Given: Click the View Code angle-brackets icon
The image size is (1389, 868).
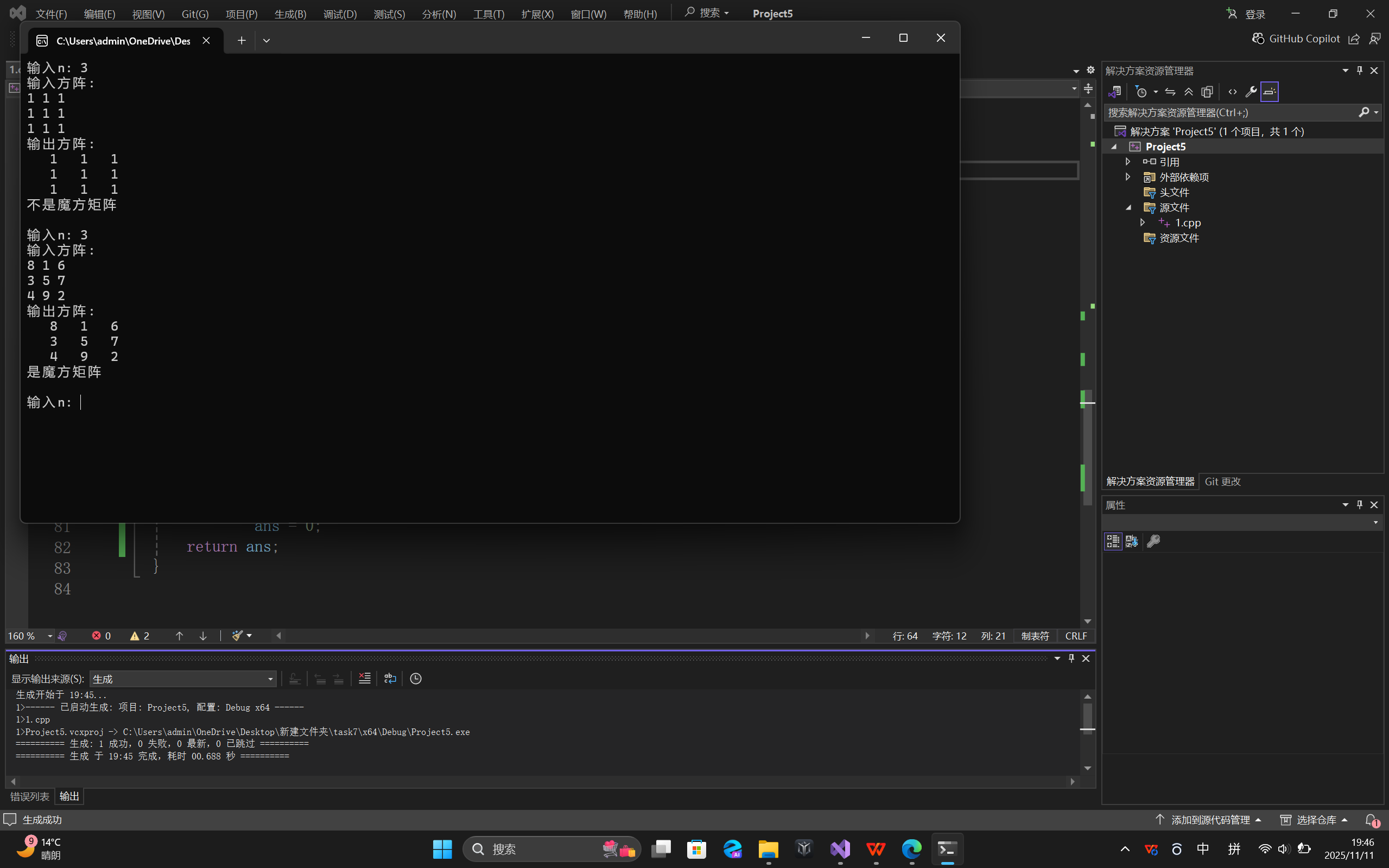Looking at the screenshot, I should pyautogui.click(x=1232, y=92).
